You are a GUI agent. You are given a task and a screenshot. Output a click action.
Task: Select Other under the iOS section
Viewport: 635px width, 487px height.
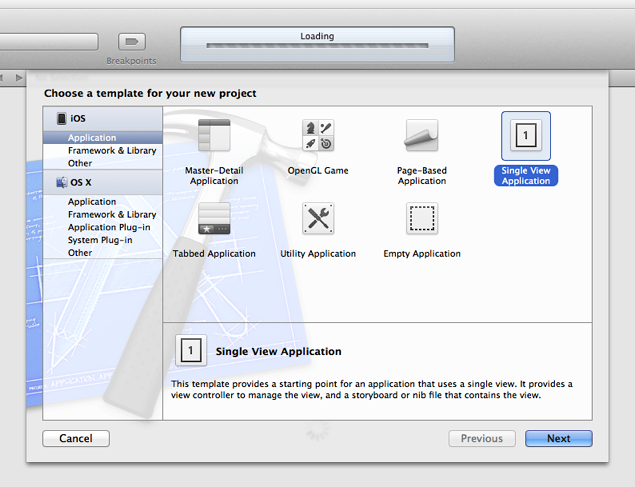point(80,163)
